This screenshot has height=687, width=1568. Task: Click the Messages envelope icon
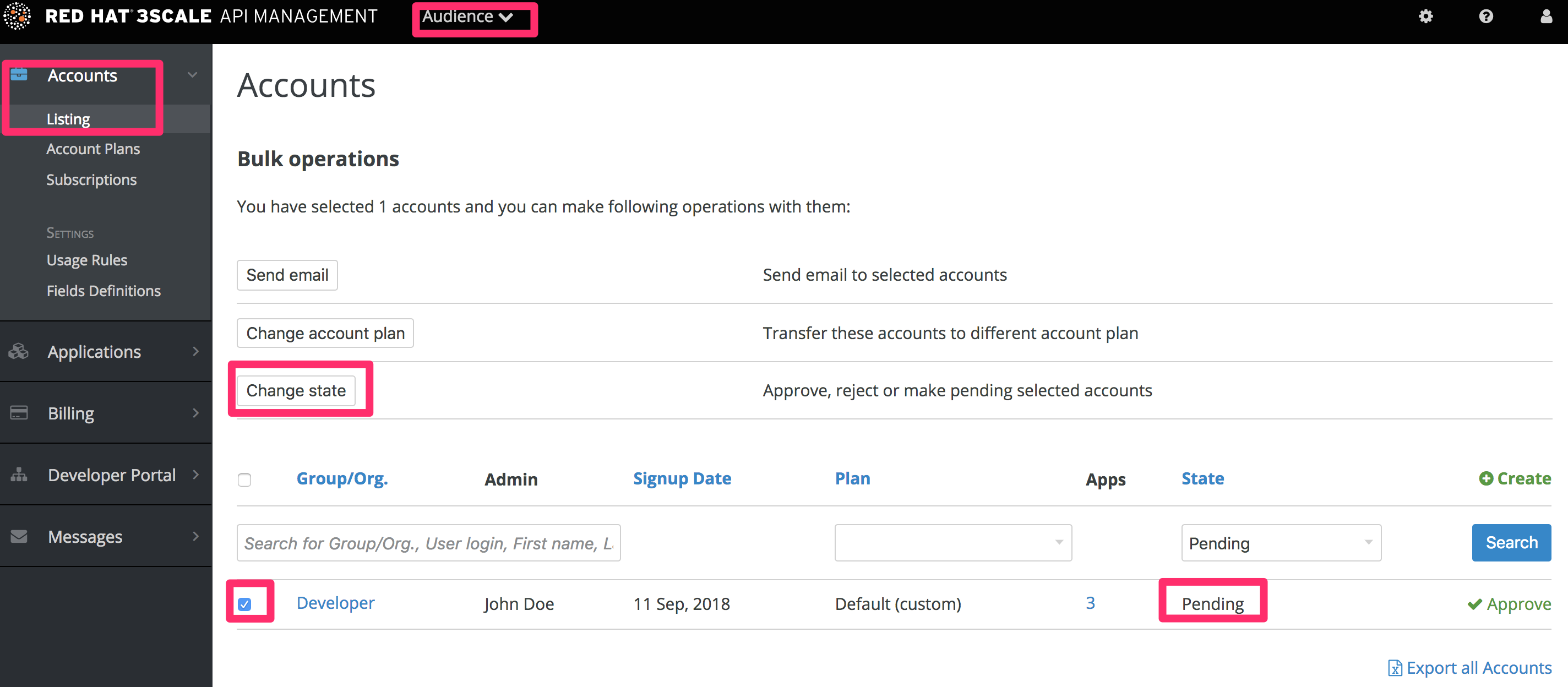[x=19, y=537]
